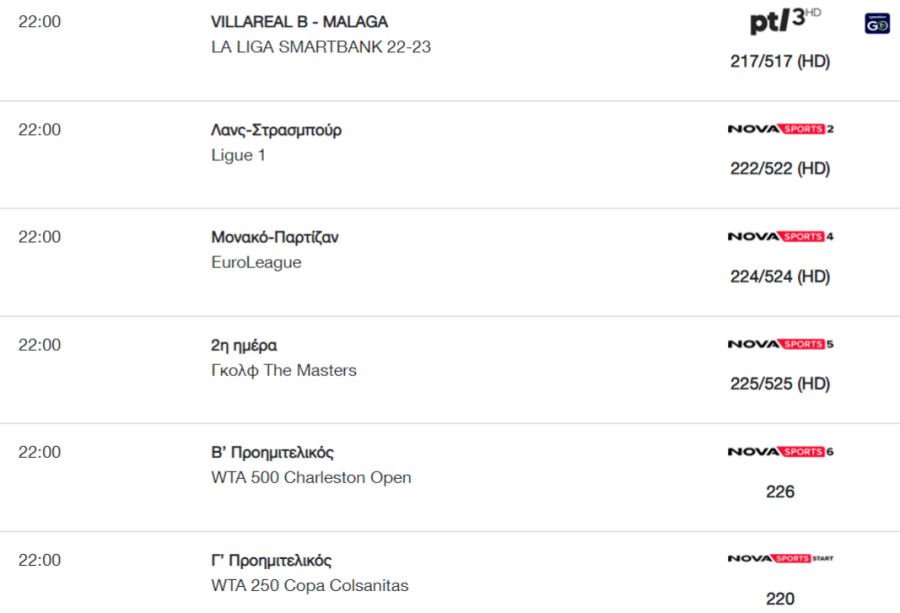Open the GO streaming app icon
This screenshot has width=900, height=613.
click(877, 24)
